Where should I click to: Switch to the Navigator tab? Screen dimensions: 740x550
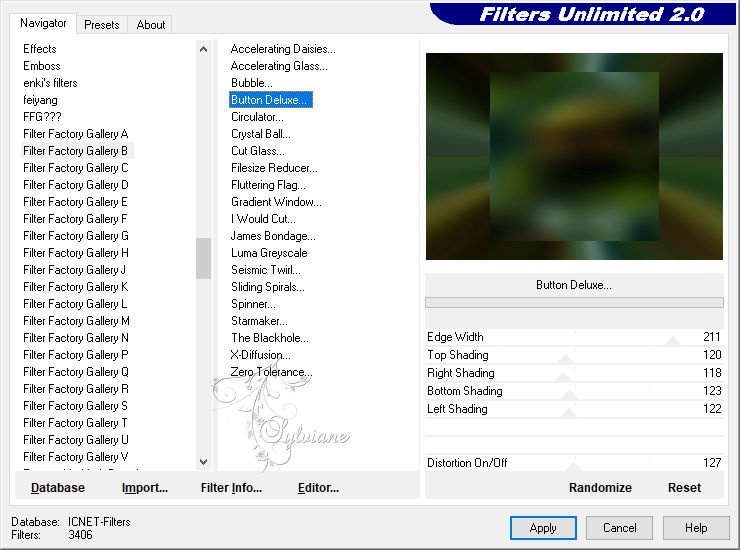pyautogui.click(x=43, y=23)
